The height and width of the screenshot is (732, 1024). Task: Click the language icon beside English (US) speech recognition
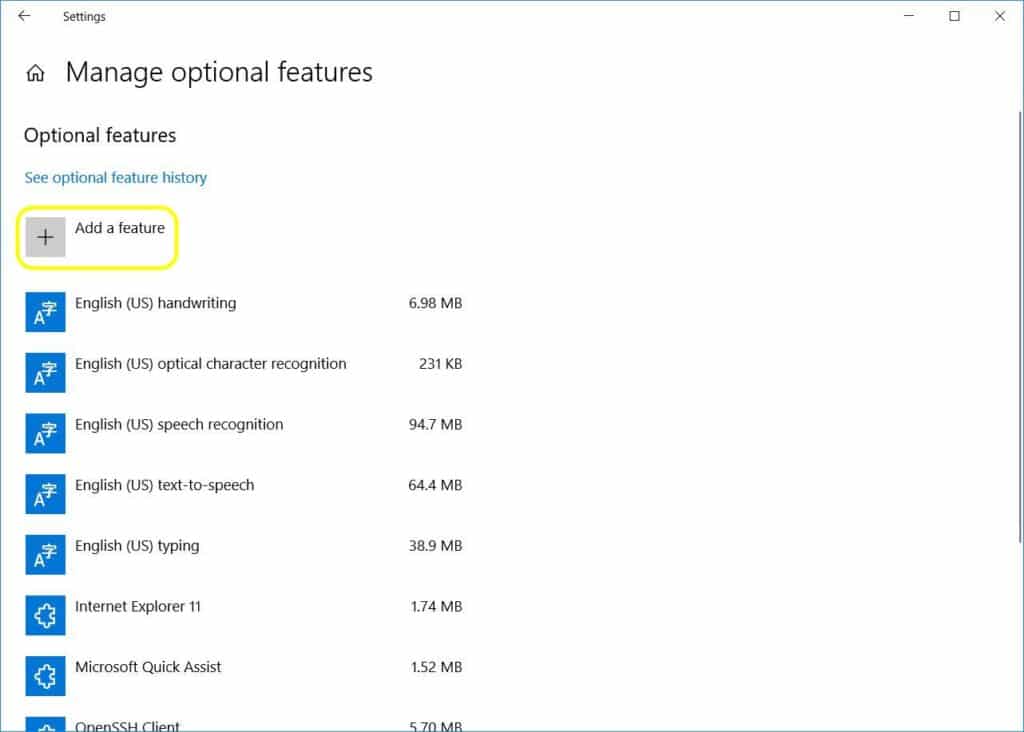click(45, 433)
